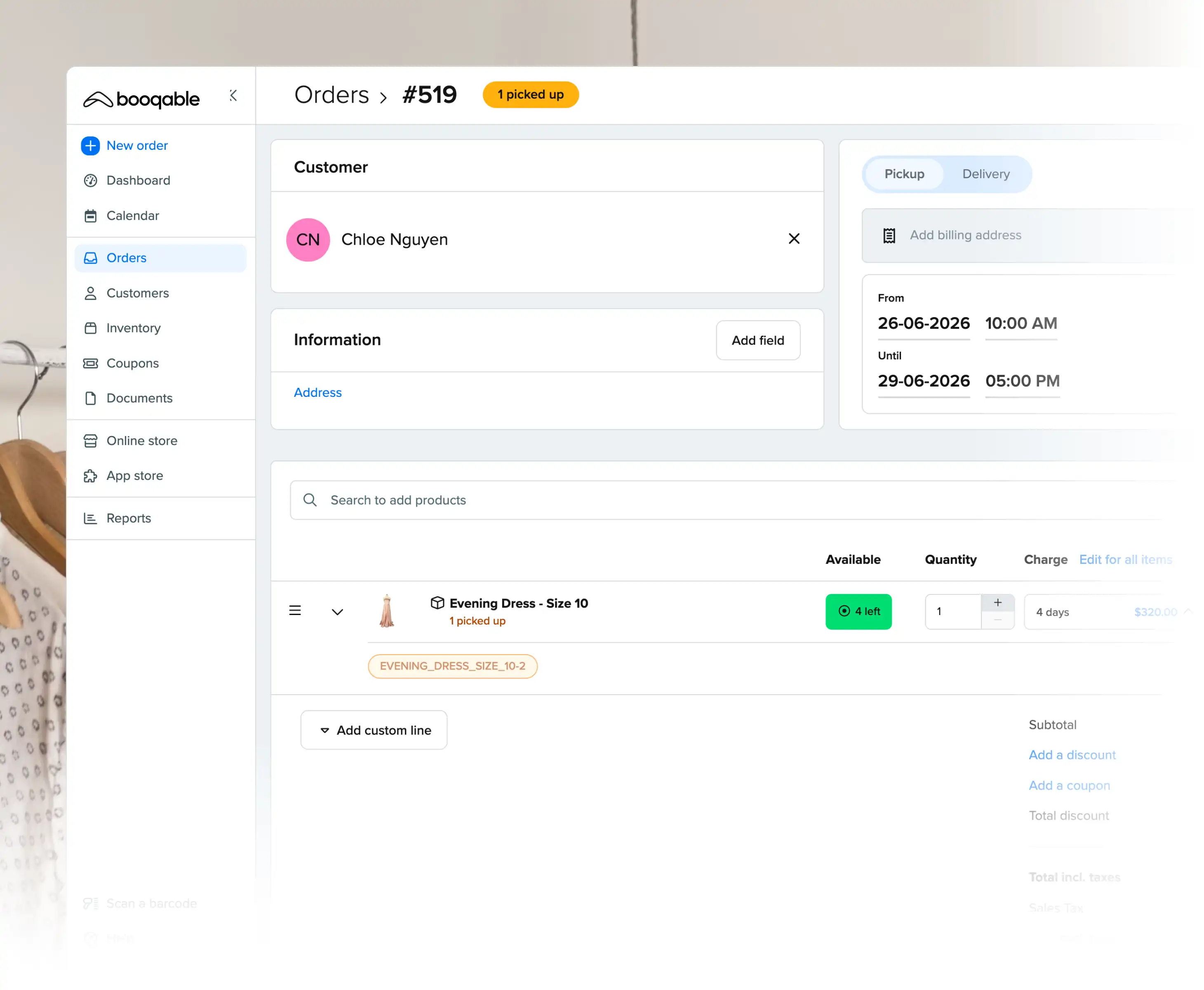Click the App store puzzle icon
The width and height of the screenshot is (1204, 990).
click(90, 476)
